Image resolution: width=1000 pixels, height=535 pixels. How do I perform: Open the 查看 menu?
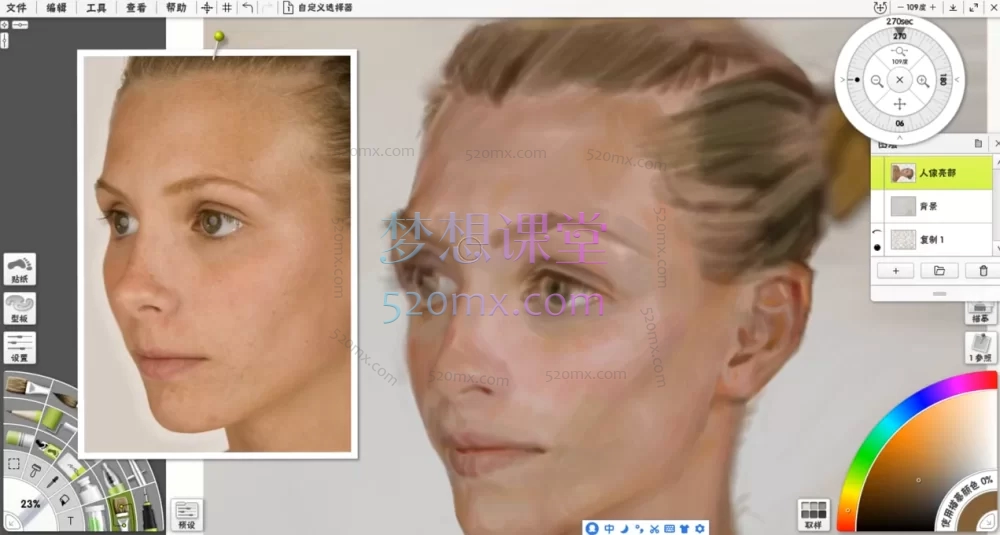tap(136, 8)
